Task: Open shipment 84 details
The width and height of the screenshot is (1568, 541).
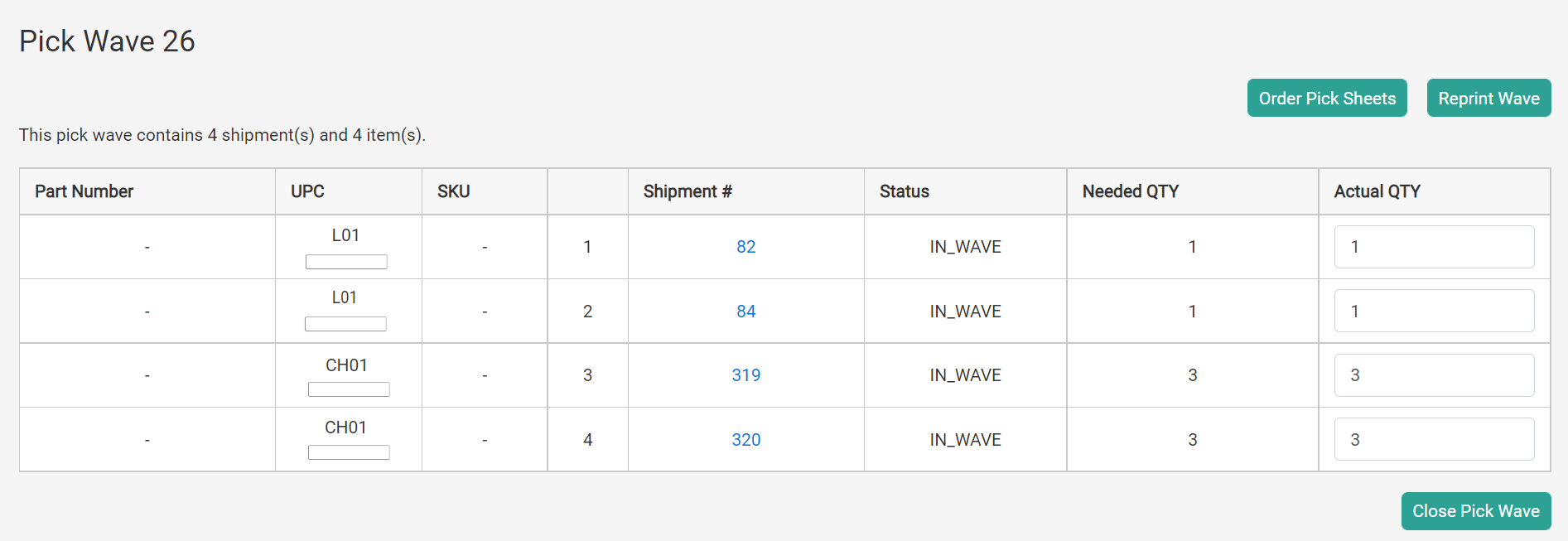Action: (x=745, y=311)
